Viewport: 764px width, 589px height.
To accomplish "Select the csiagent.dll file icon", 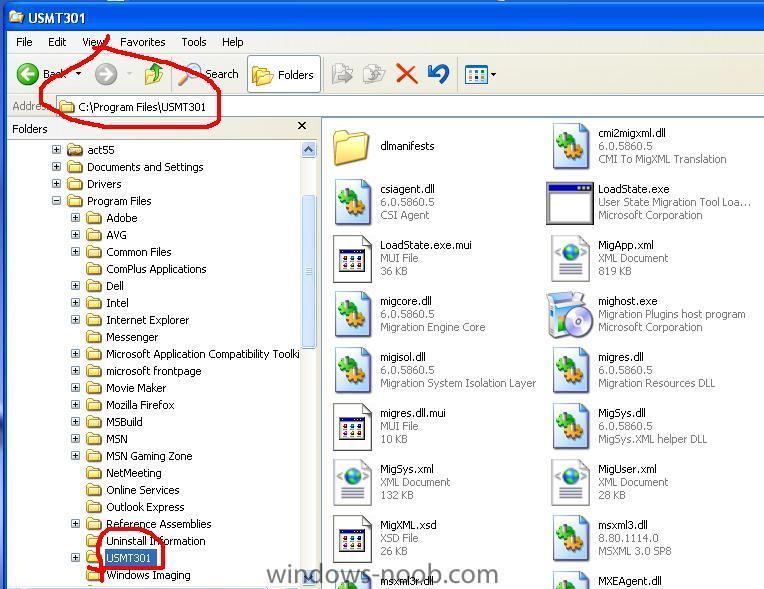I will (352, 202).
